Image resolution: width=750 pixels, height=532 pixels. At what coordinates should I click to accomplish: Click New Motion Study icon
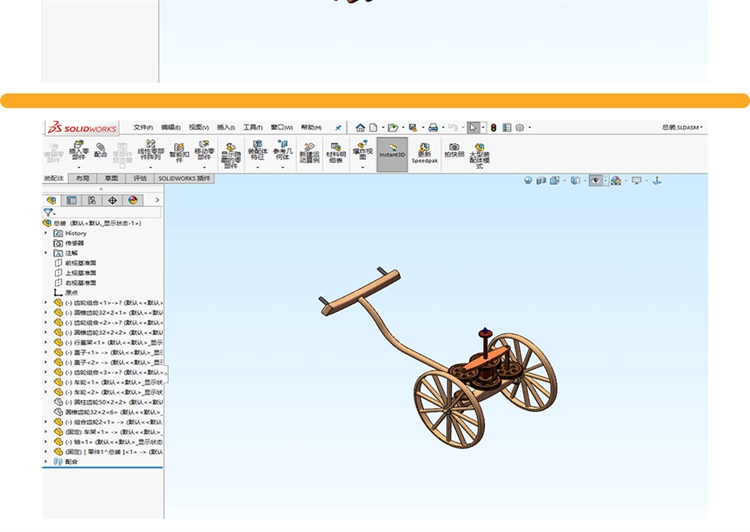(309, 153)
